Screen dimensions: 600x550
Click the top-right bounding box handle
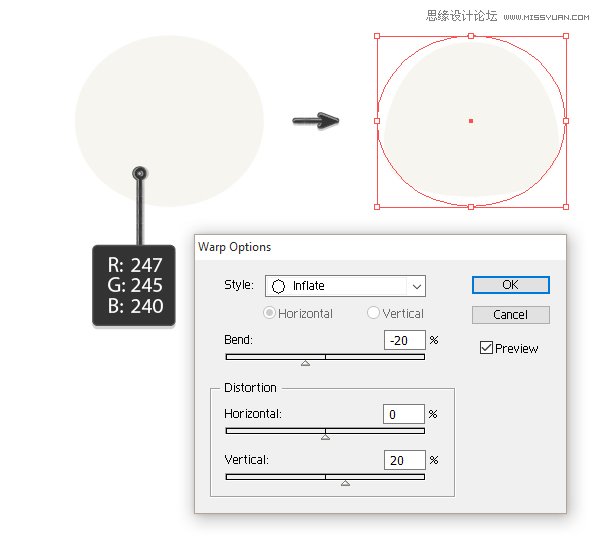[565, 36]
